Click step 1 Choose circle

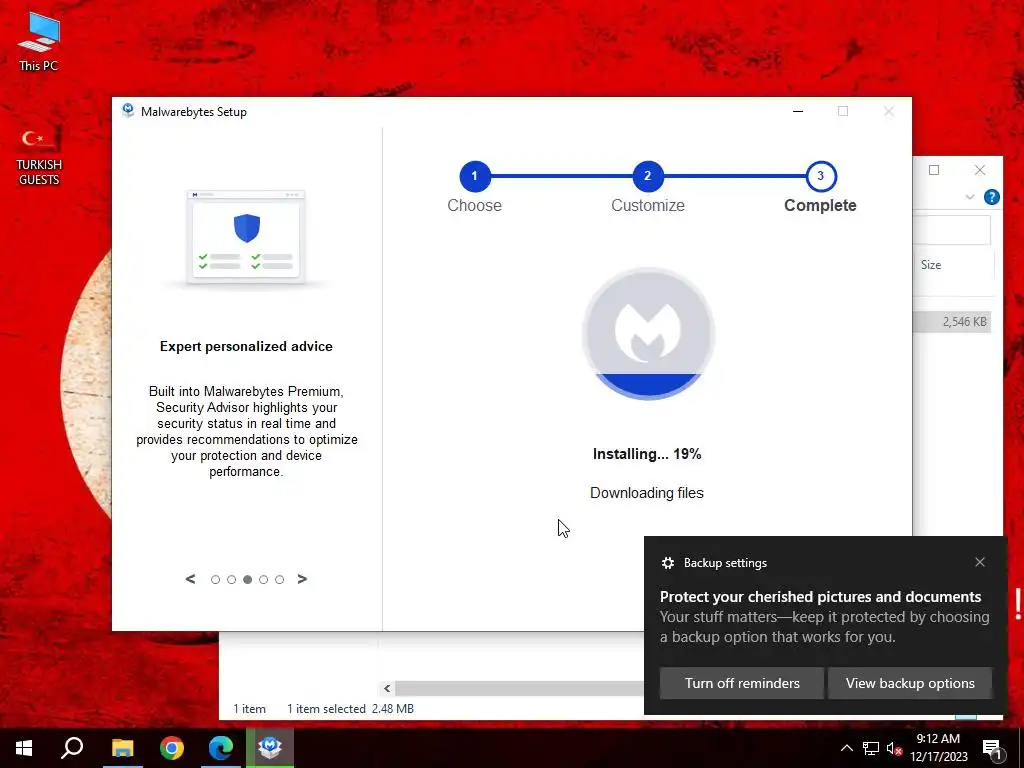coord(475,176)
